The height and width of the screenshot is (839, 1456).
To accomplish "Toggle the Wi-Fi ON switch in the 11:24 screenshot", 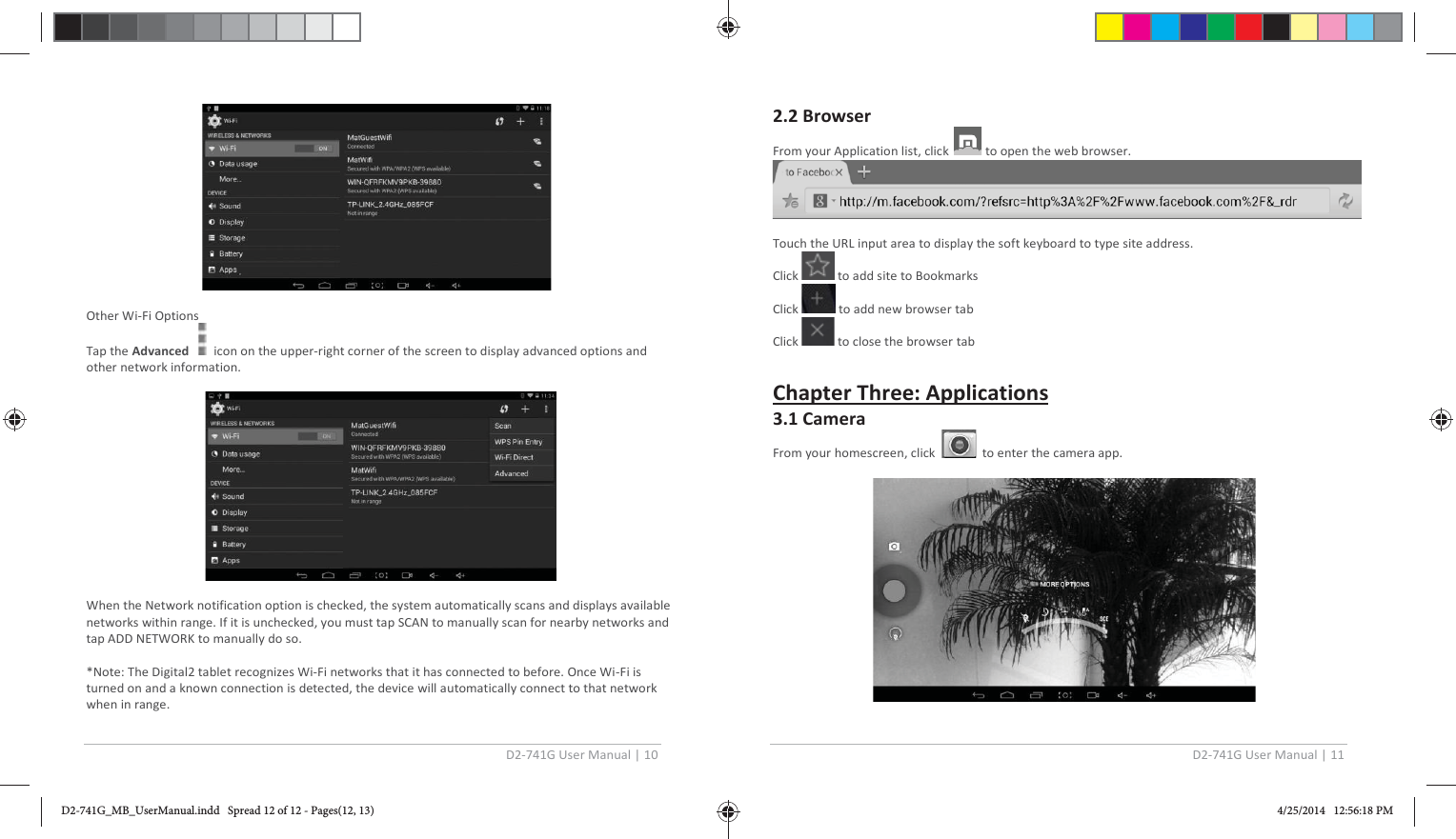I will [x=316, y=436].
